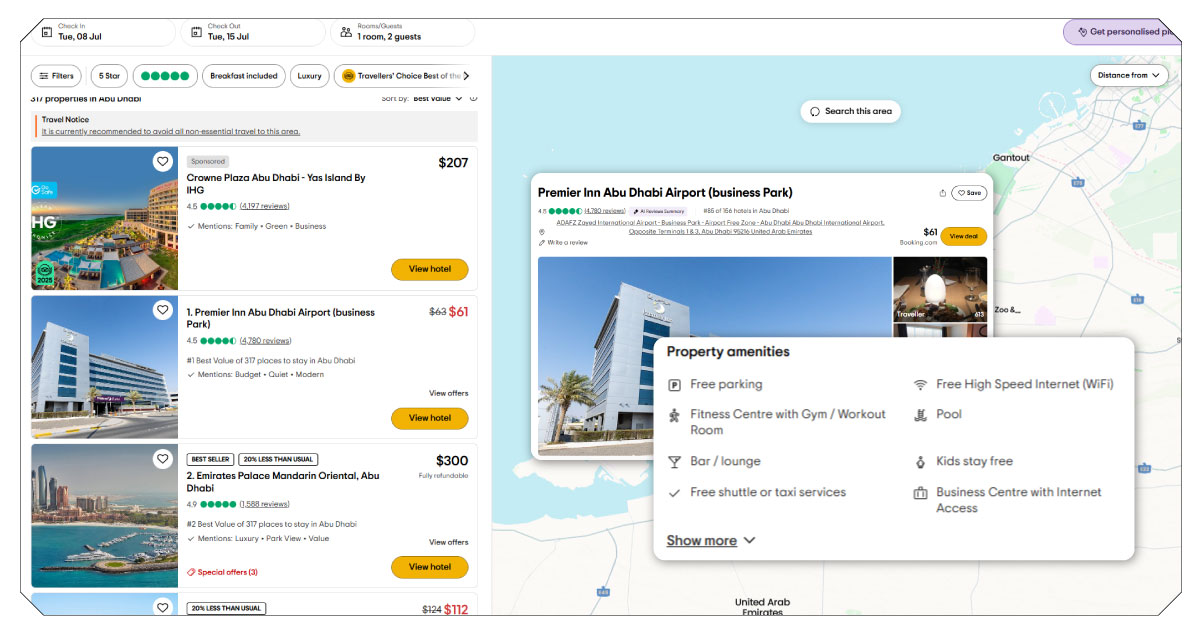This screenshot has height=634, width=1202.
Task: Toggle the Luxury filter chip
Action: click(309, 75)
